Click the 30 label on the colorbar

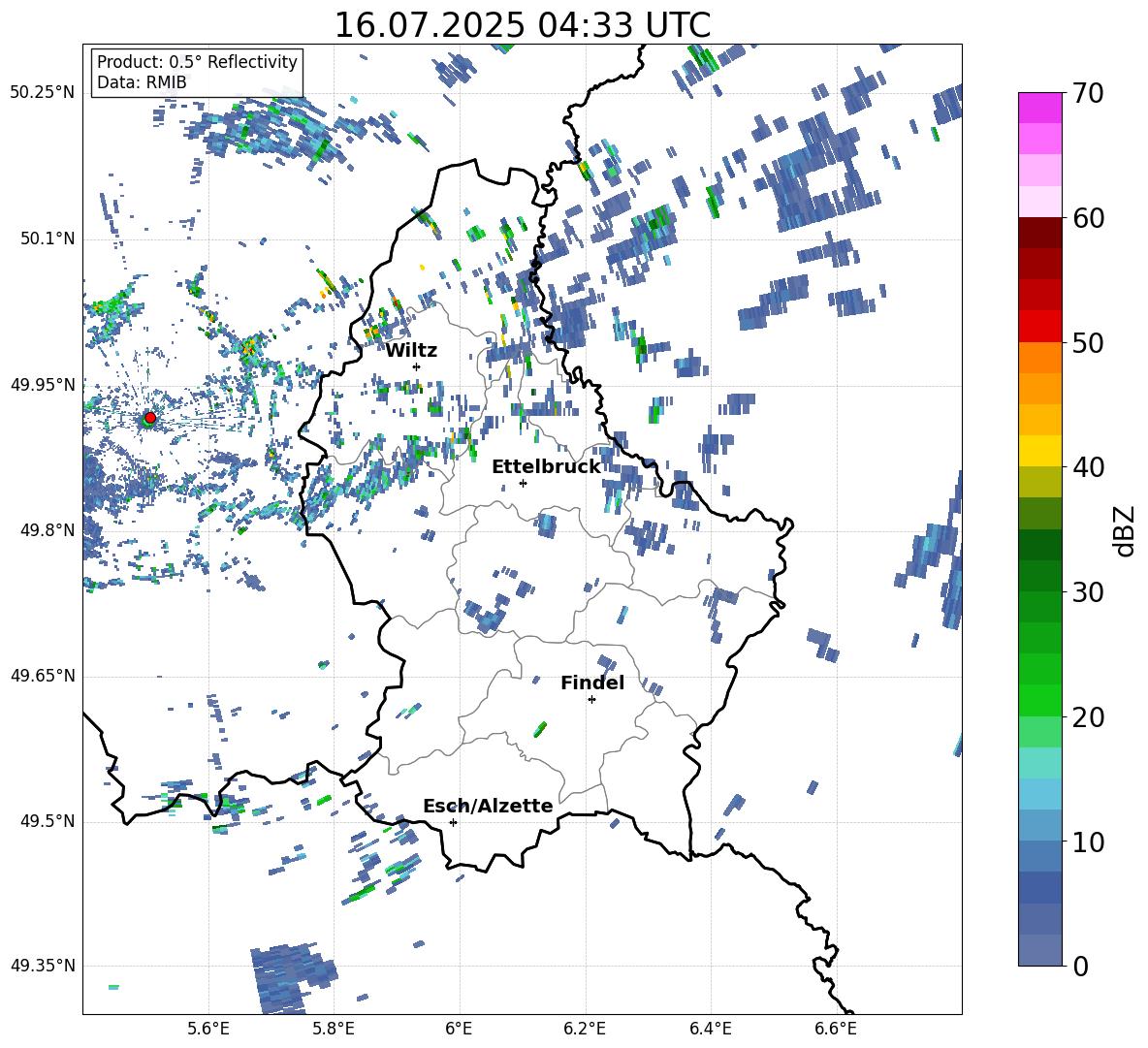[1088, 592]
